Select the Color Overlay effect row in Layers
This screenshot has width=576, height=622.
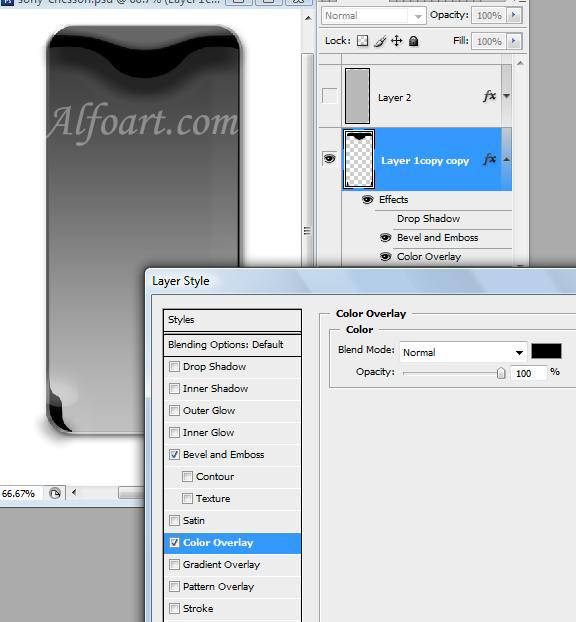[x=429, y=257]
